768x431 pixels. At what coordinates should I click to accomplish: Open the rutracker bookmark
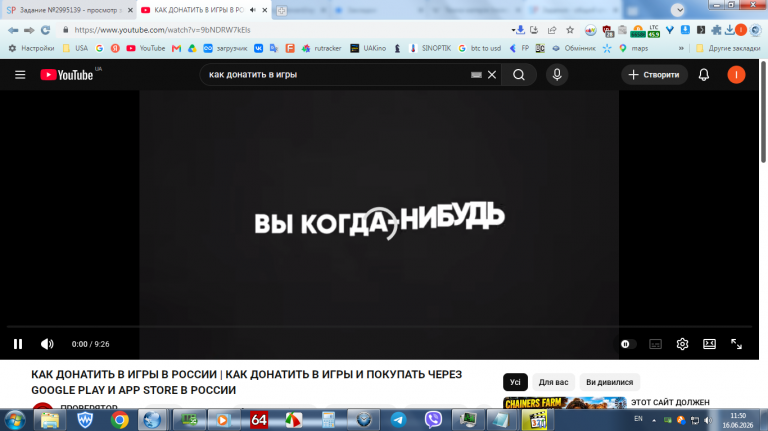pyautogui.click(x=322, y=48)
